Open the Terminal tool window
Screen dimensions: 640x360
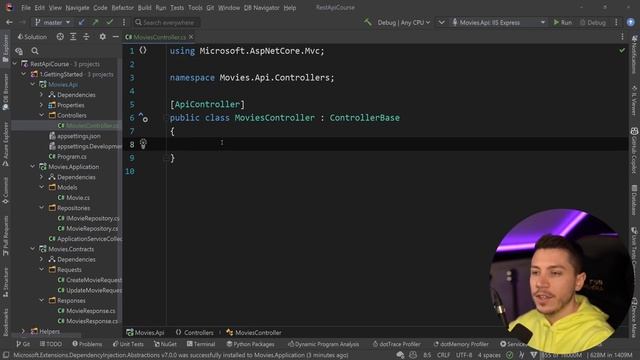pyautogui.click(x=201, y=344)
